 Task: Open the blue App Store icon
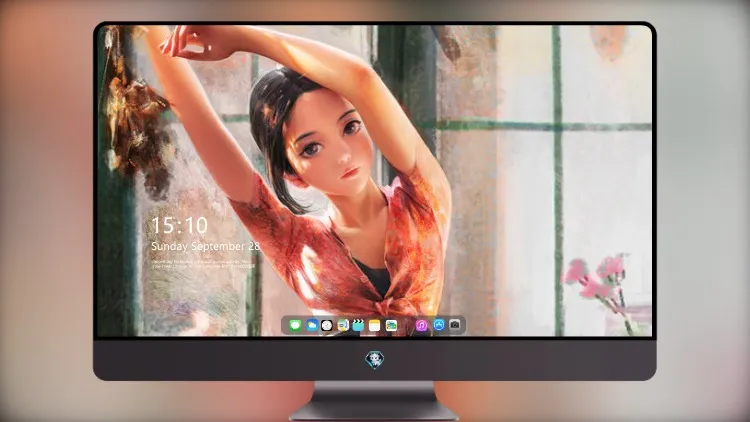coord(439,325)
